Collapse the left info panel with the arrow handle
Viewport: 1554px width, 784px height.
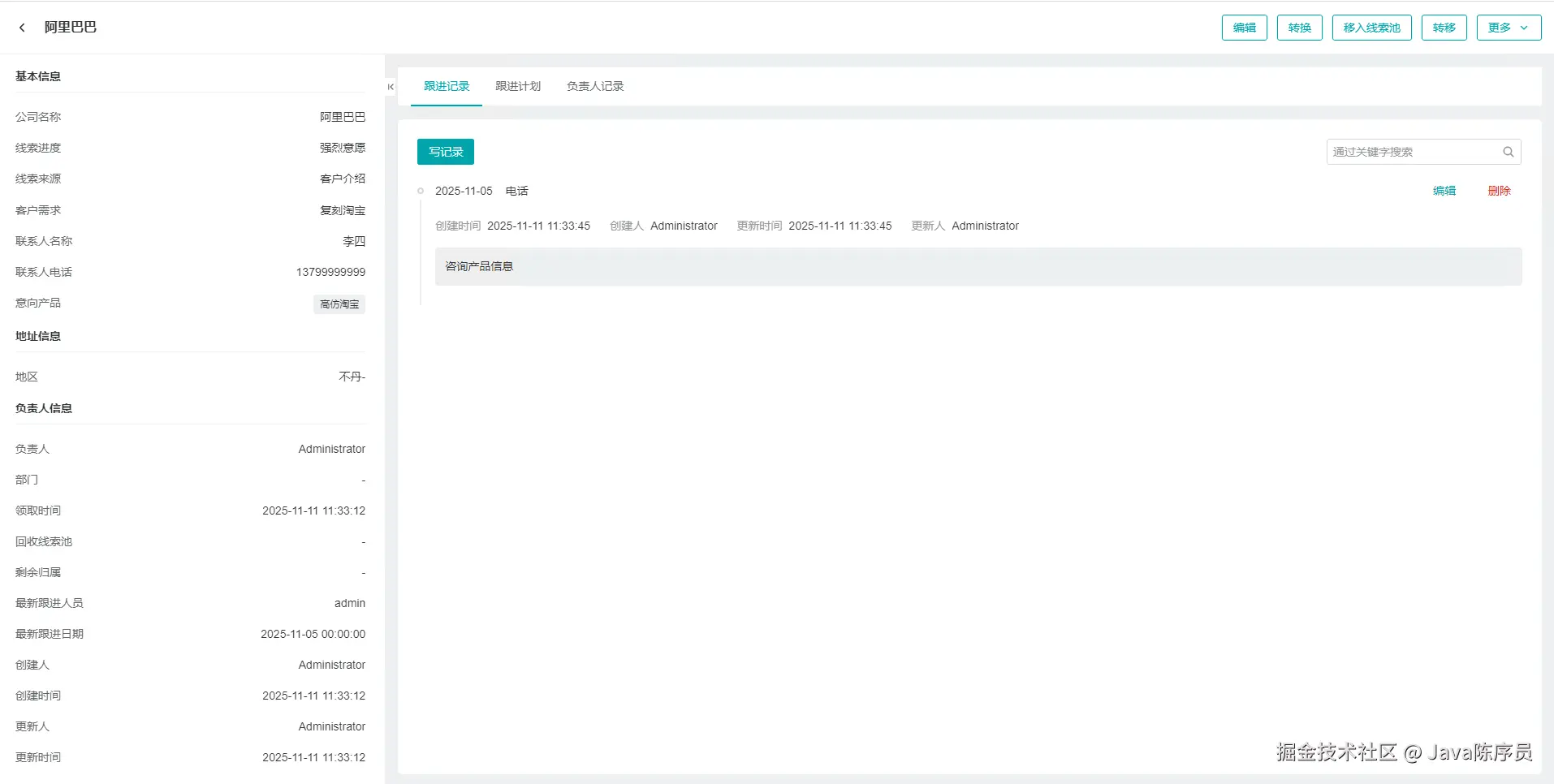[391, 87]
